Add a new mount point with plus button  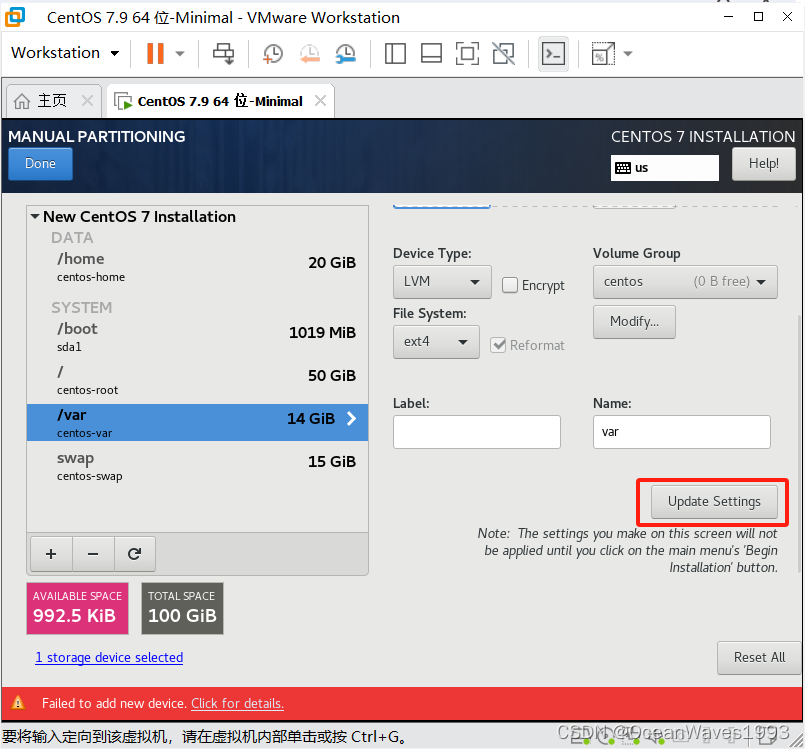pos(51,554)
